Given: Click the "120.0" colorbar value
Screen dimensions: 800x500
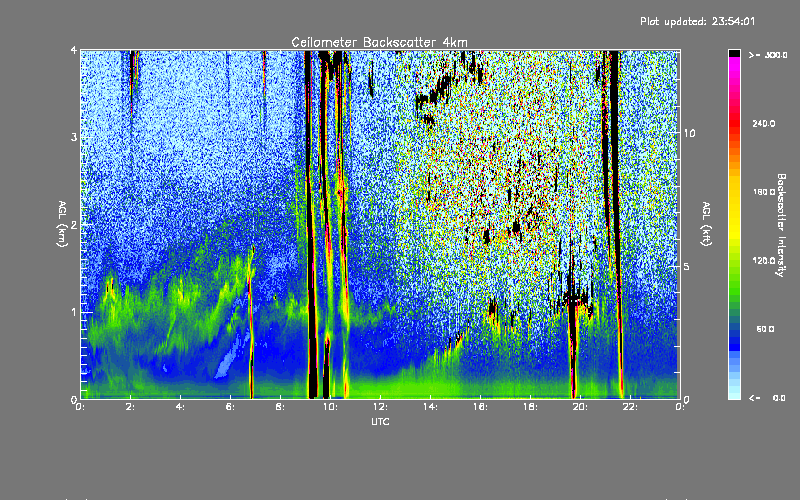Looking at the screenshot, I should [x=764, y=261].
